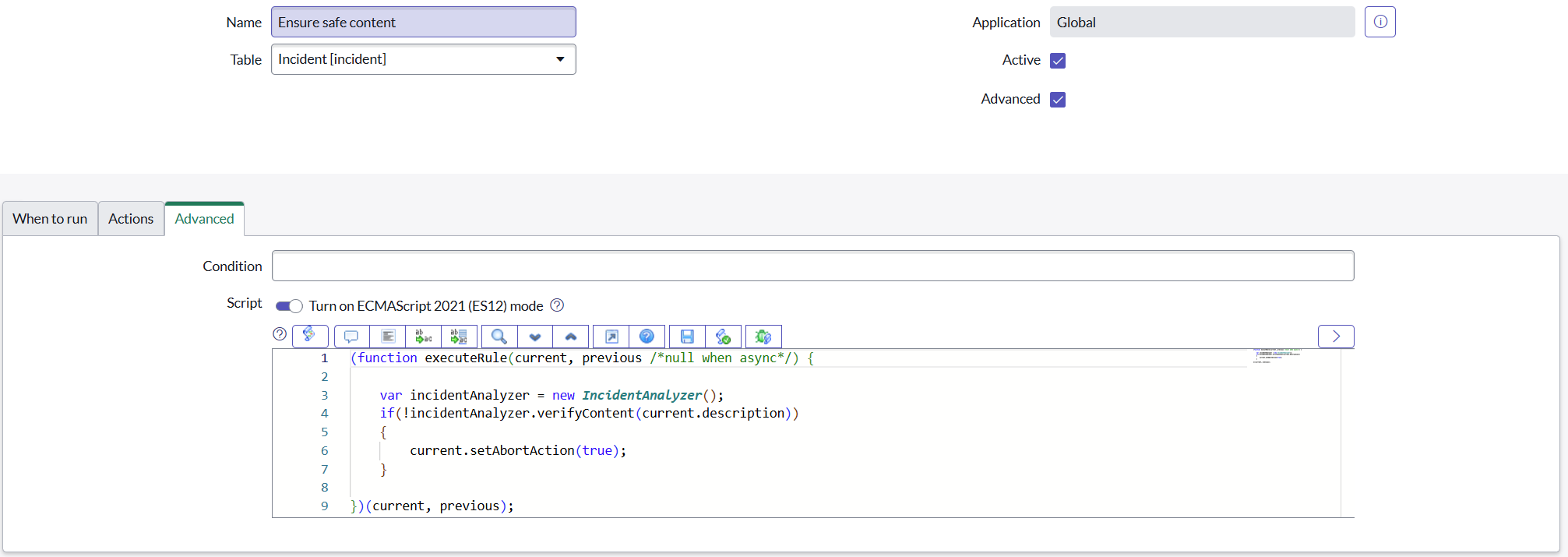This screenshot has height=557, width=1568.
Task: Click the syntax check icon
Action: coord(723,337)
